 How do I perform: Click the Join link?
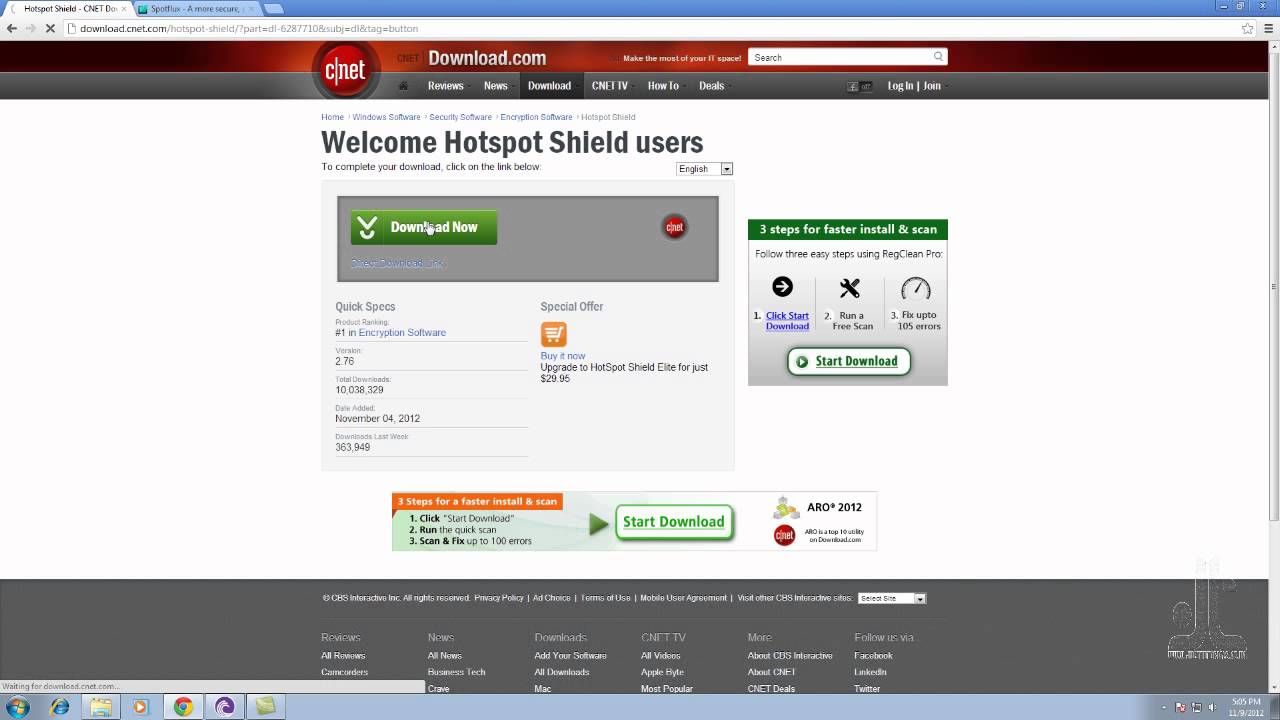(932, 86)
